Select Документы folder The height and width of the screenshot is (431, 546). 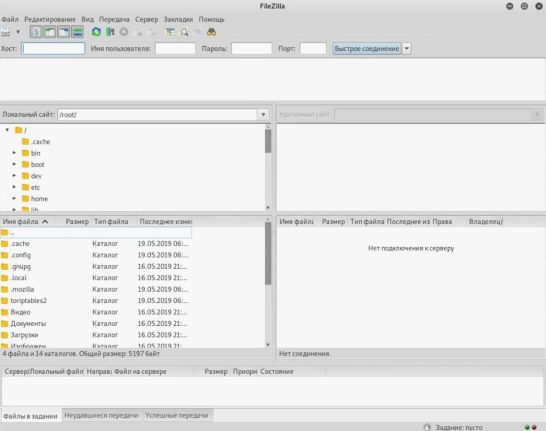96,323
